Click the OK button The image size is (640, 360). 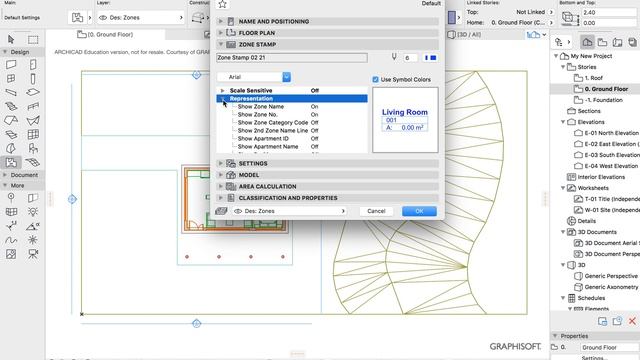coord(419,211)
